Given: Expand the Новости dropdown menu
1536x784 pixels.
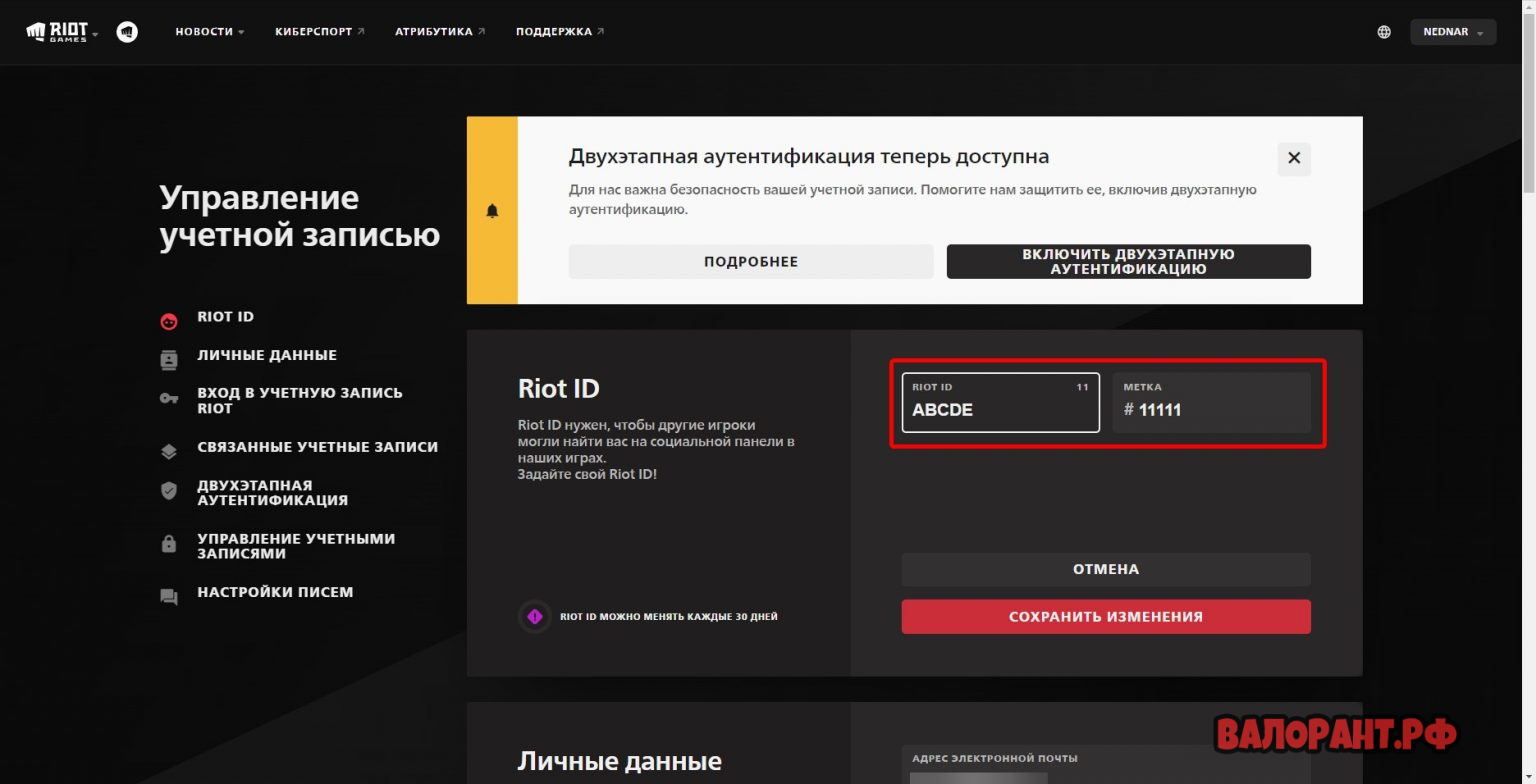Looking at the screenshot, I should pos(210,32).
